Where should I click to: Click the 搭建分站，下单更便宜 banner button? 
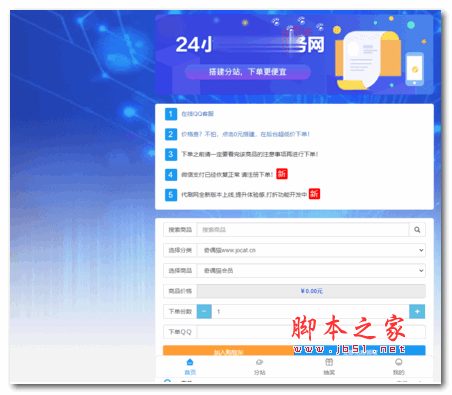[248, 72]
